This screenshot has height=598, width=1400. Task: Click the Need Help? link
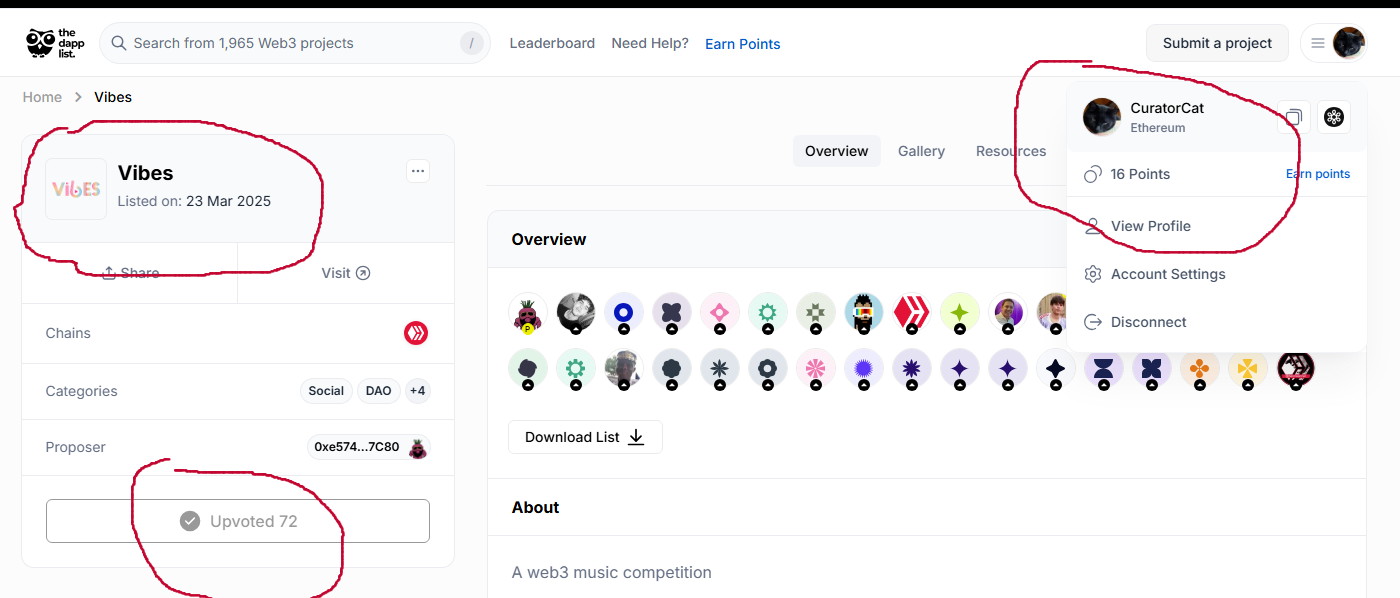point(650,43)
